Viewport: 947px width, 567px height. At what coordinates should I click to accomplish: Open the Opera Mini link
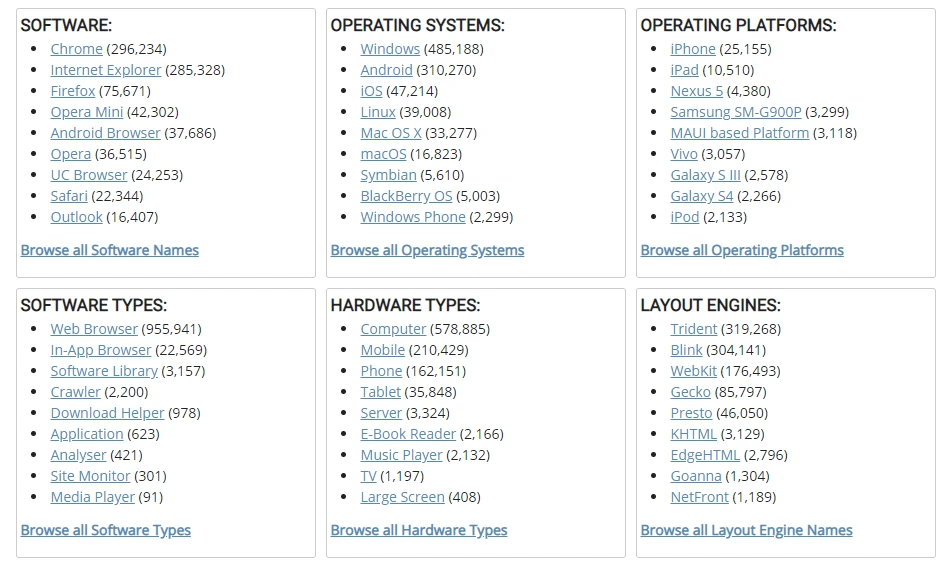click(x=87, y=112)
